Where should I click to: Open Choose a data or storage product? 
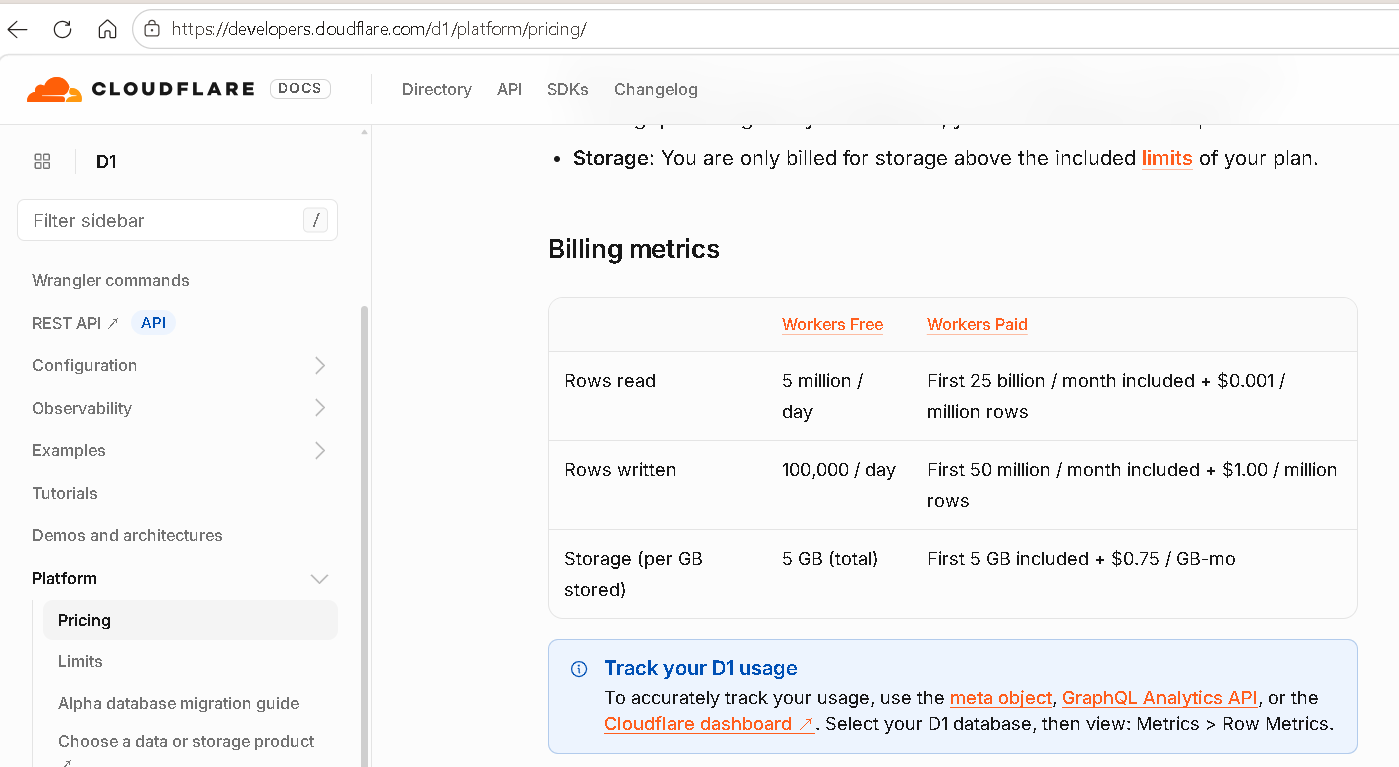[186, 741]
